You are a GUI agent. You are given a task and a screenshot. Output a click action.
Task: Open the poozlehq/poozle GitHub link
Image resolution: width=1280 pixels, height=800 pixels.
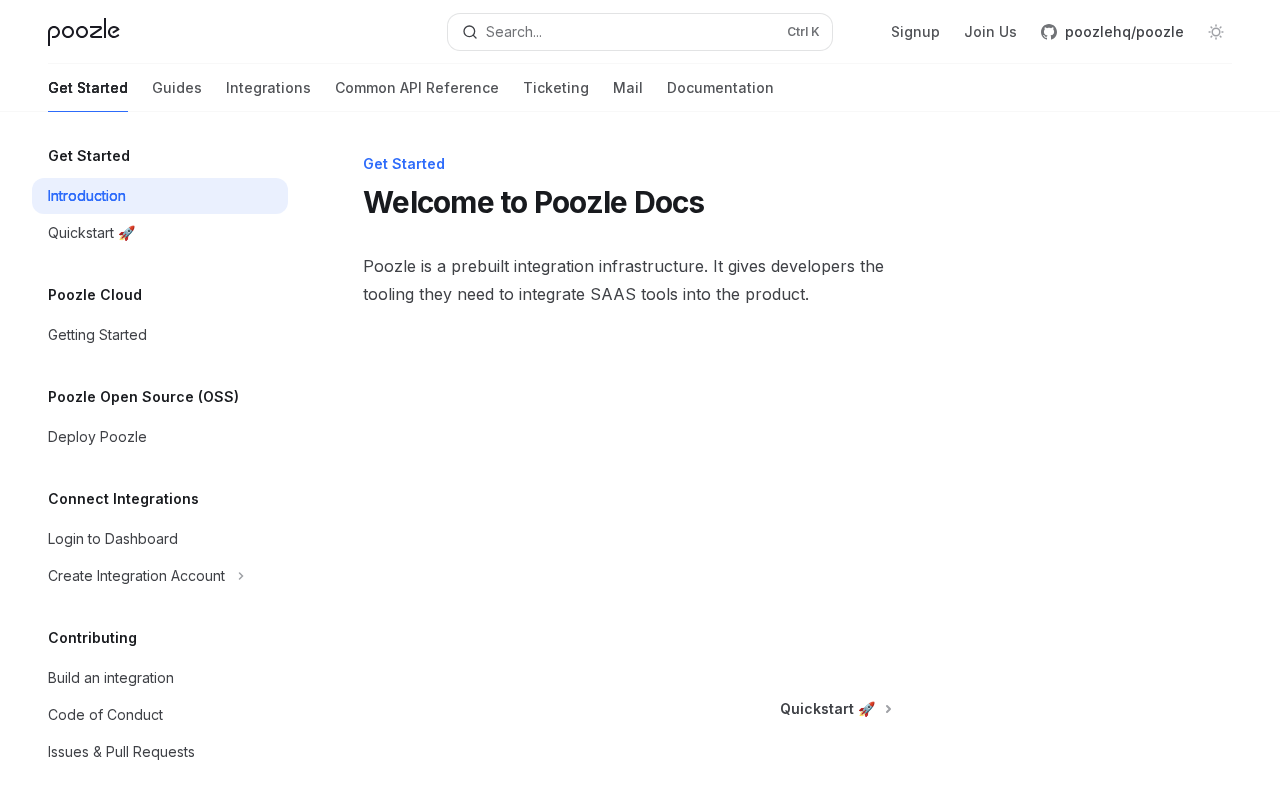click(1112, 32)
